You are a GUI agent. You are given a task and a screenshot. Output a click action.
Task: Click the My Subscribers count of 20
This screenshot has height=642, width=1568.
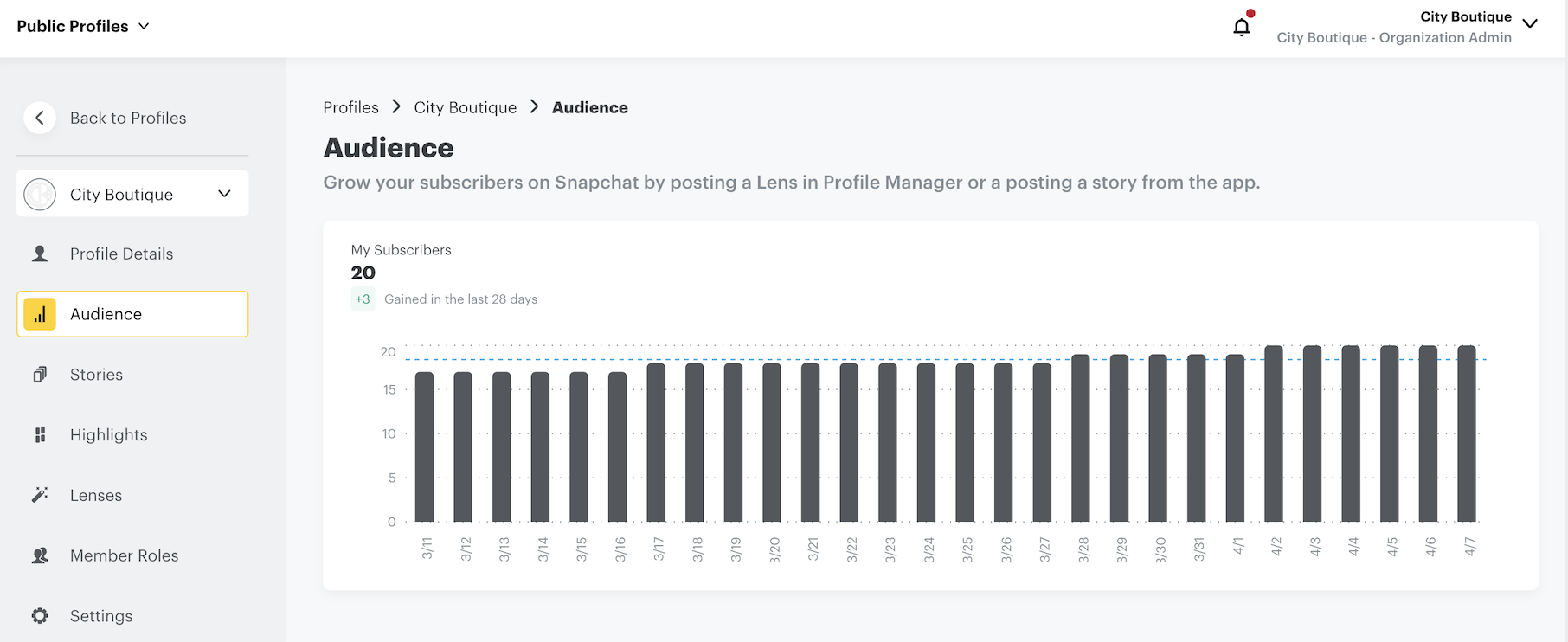click(x=363, y=272)
